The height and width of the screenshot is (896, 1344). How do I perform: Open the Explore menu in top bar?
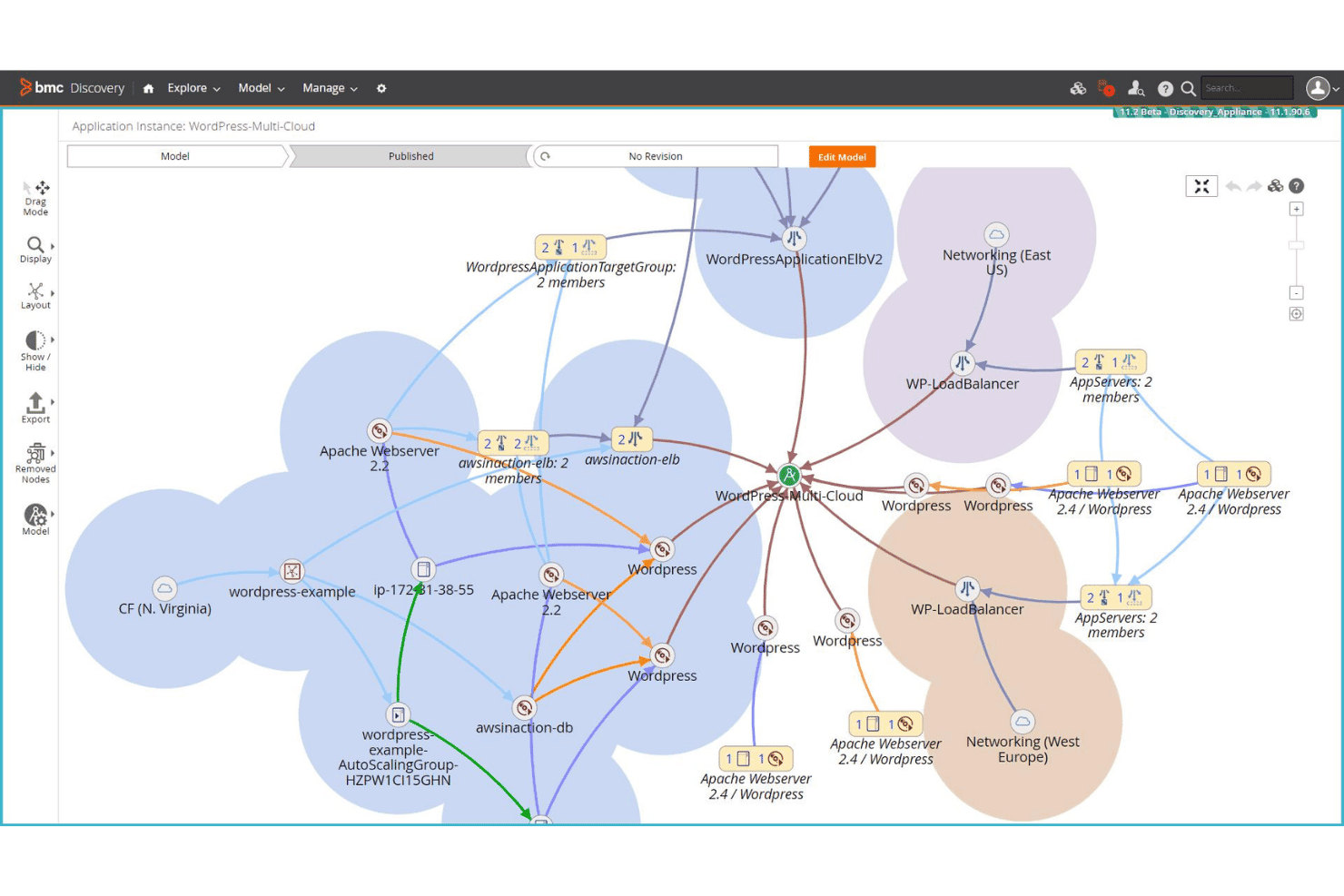193,88
